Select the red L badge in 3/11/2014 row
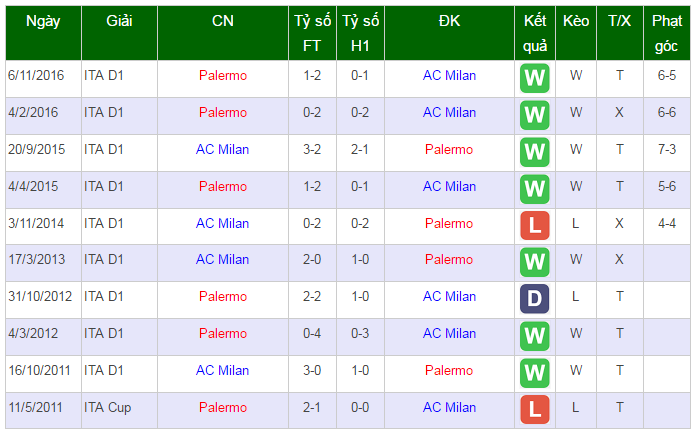Image resolution: width=697 pixels, height=435 pixels. click(x=534, y=226)
